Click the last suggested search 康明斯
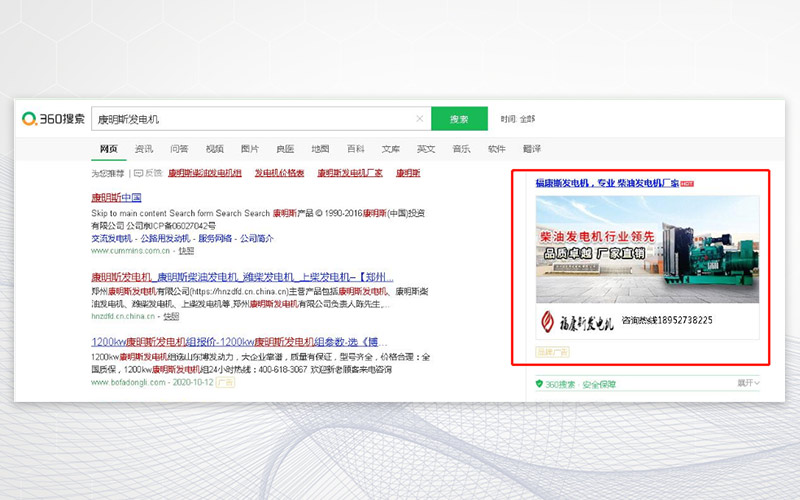The image size is (800, 500). (408, 173)
